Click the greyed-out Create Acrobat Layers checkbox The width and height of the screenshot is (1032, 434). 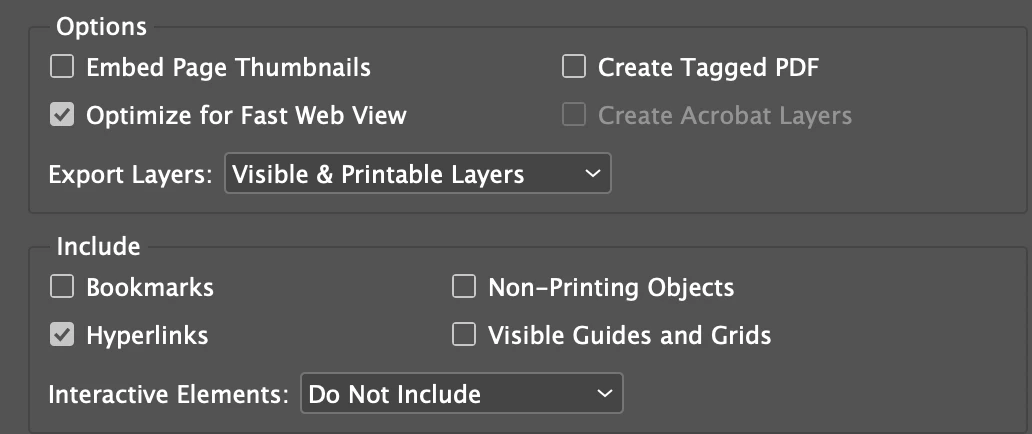tap(573, 115)
